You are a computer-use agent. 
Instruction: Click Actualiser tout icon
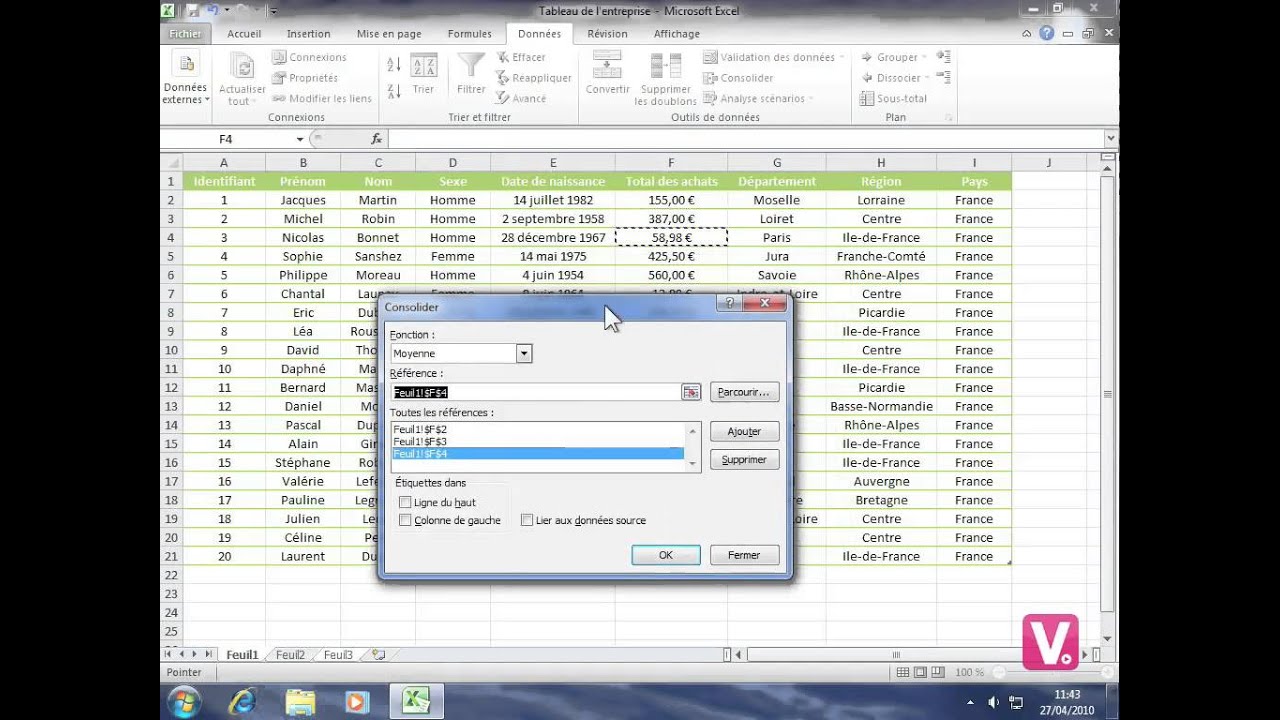242,66
